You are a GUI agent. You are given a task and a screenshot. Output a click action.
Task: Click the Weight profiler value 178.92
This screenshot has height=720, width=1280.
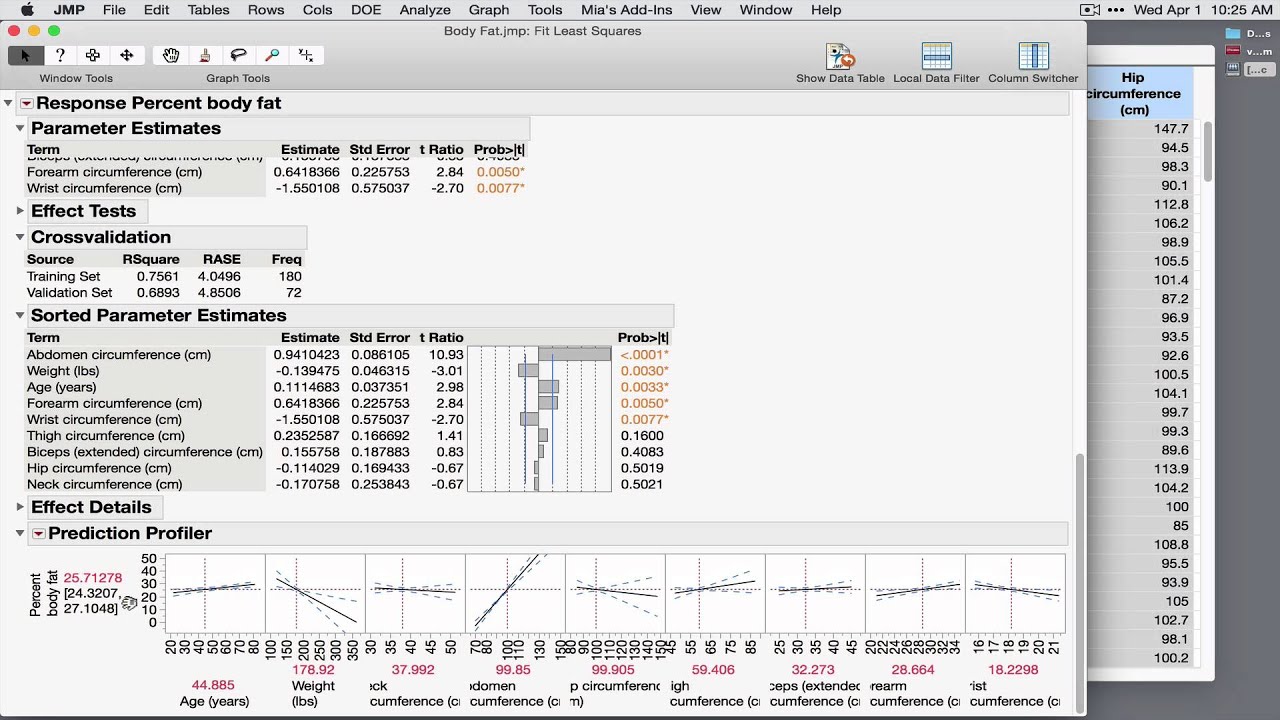313,669
